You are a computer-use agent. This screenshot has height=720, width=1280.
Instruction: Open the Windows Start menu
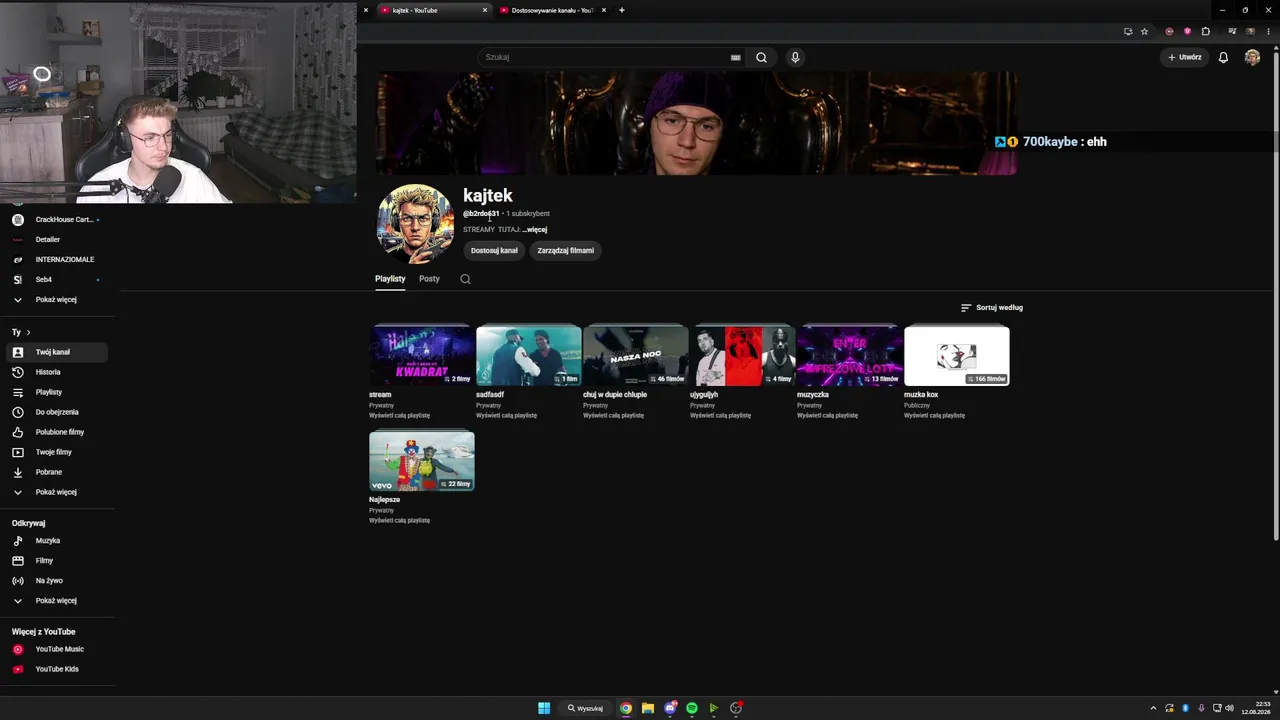pos(544,708)
